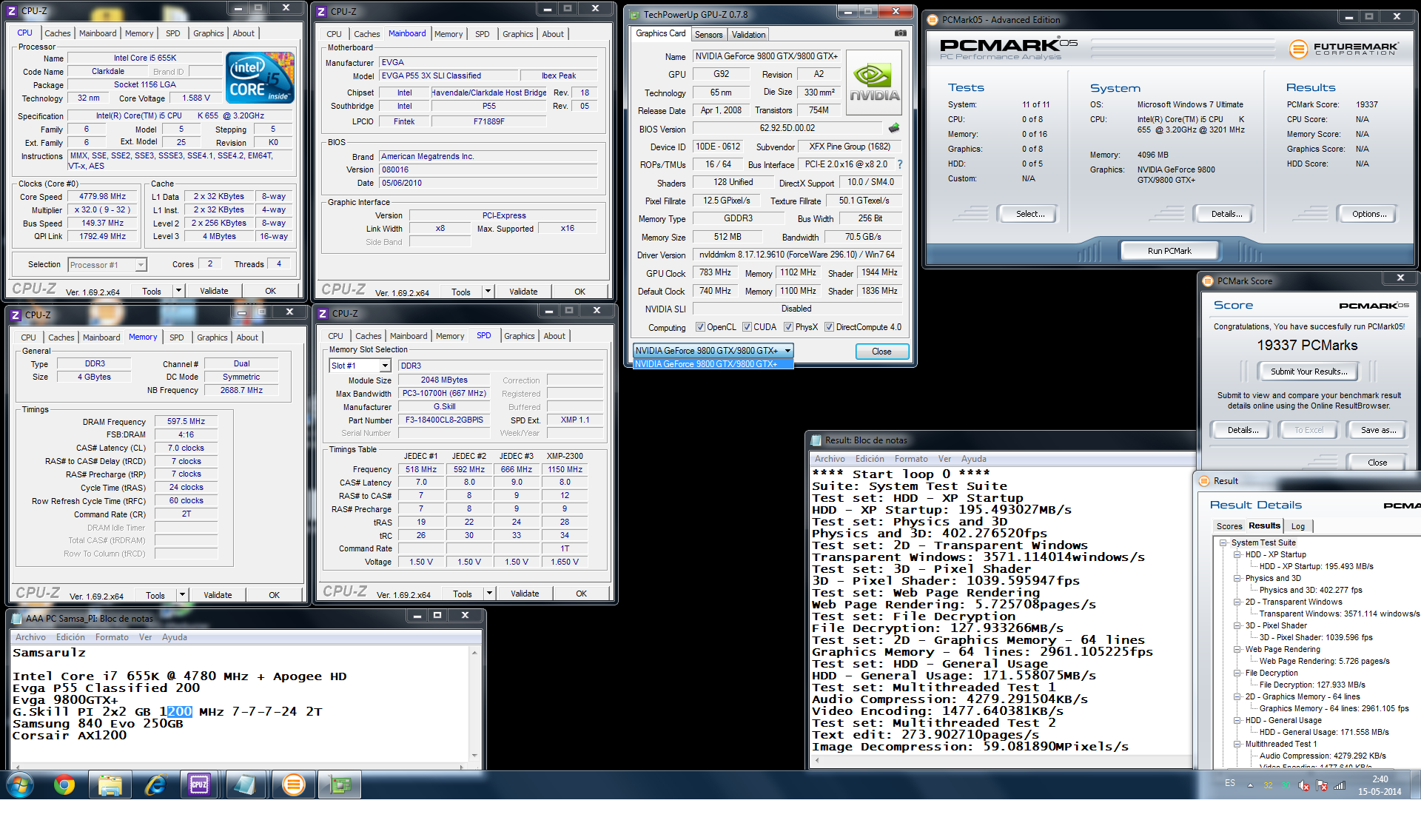Click the Futuremark logo in PCMark05
This screenshot has width=1421, height=840.
(1343, 49)
